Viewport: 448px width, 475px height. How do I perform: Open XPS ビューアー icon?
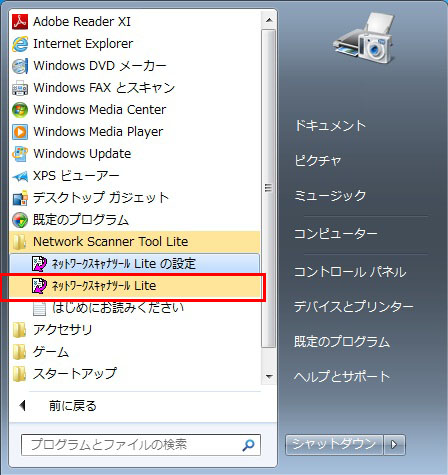point(20,176)
